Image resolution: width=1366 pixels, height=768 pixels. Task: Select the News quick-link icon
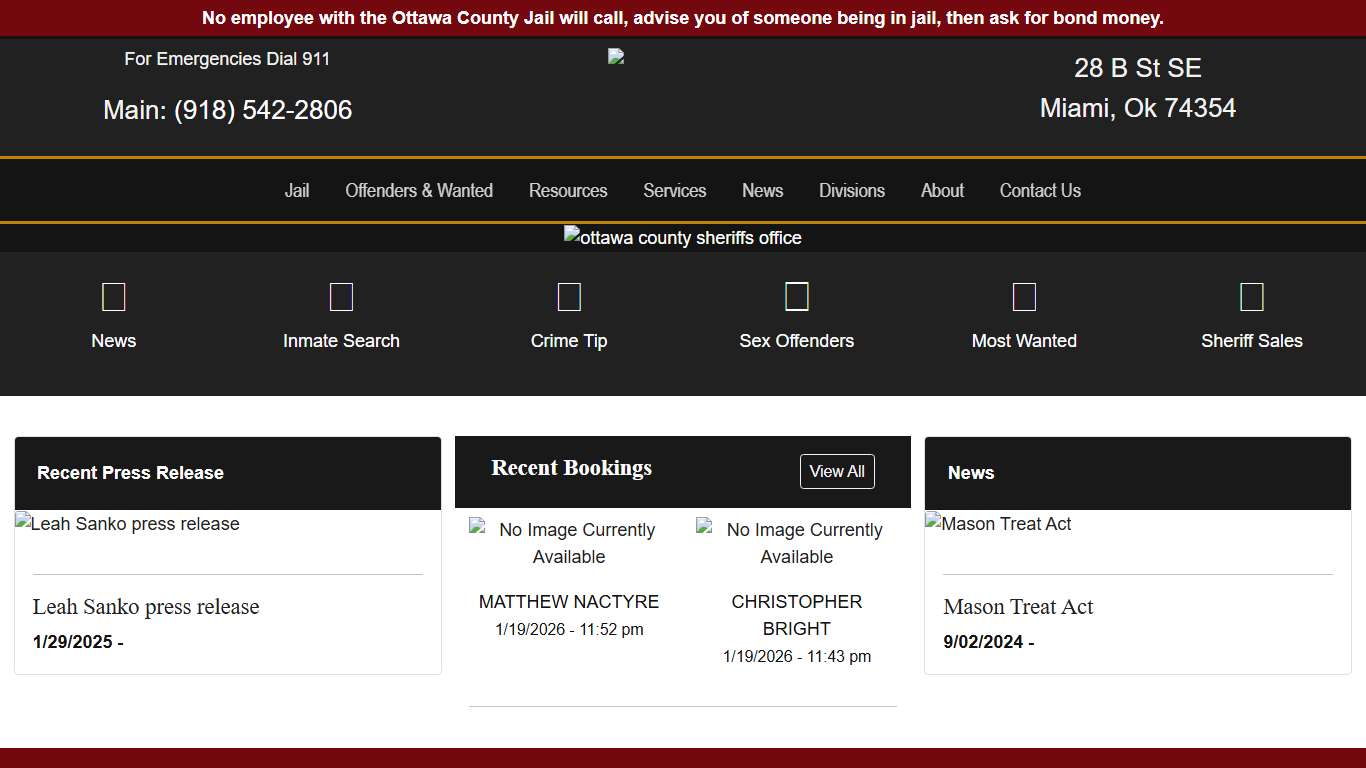point(113,296)
